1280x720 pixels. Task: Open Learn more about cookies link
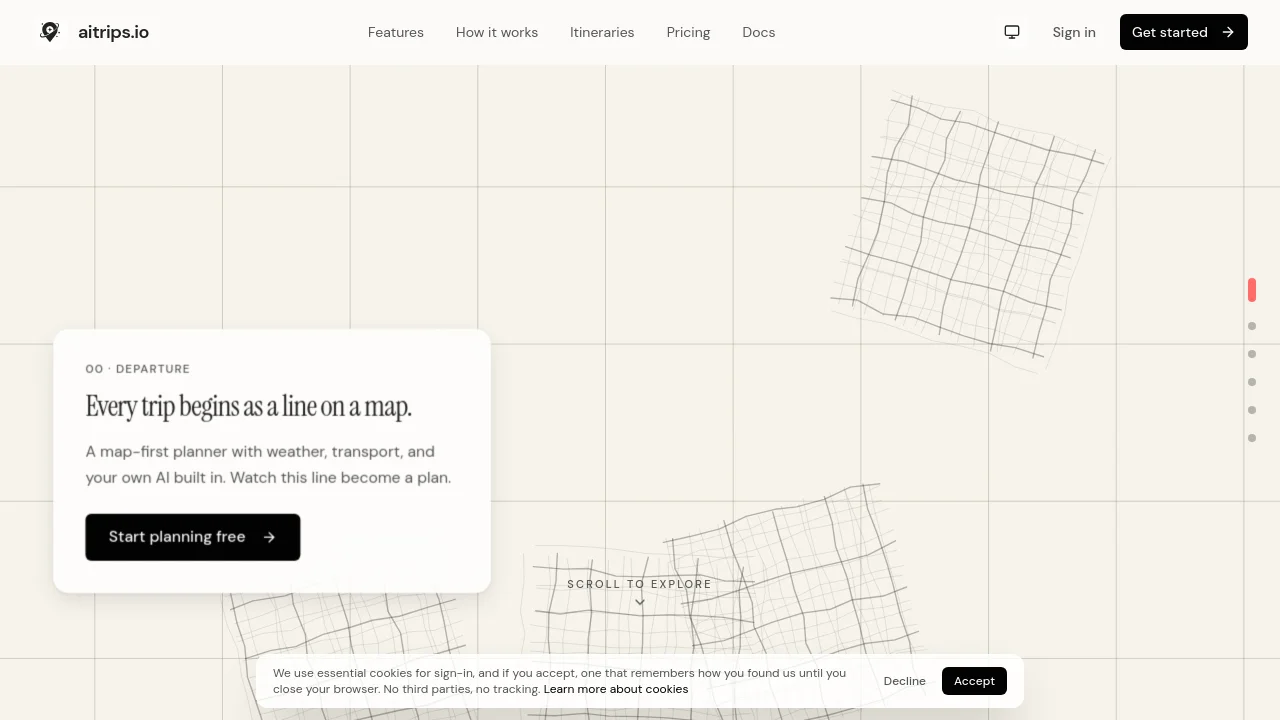[x=616, y=689]
